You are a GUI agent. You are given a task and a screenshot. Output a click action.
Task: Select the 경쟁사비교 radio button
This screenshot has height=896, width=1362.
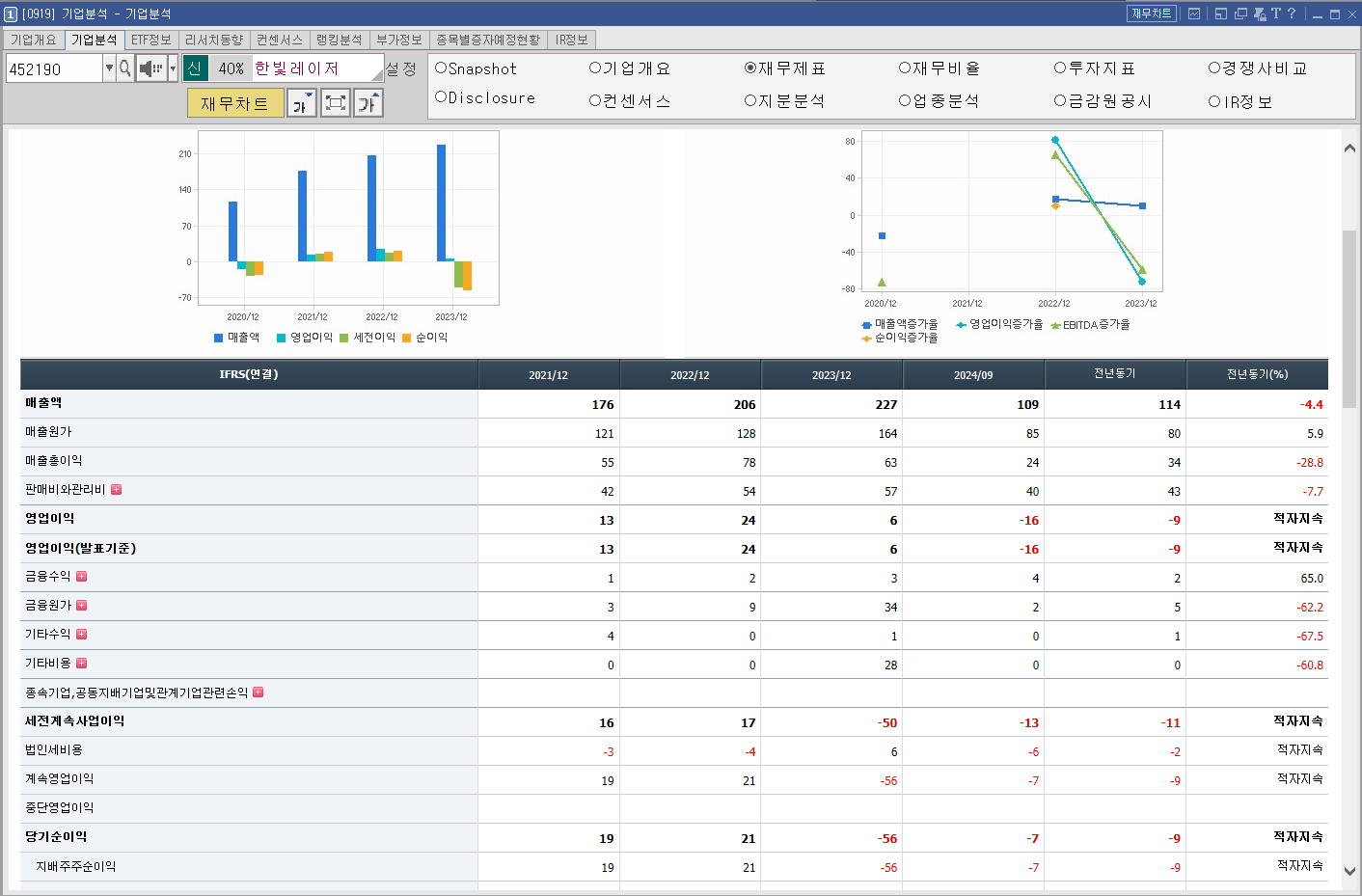[1214, 68]
